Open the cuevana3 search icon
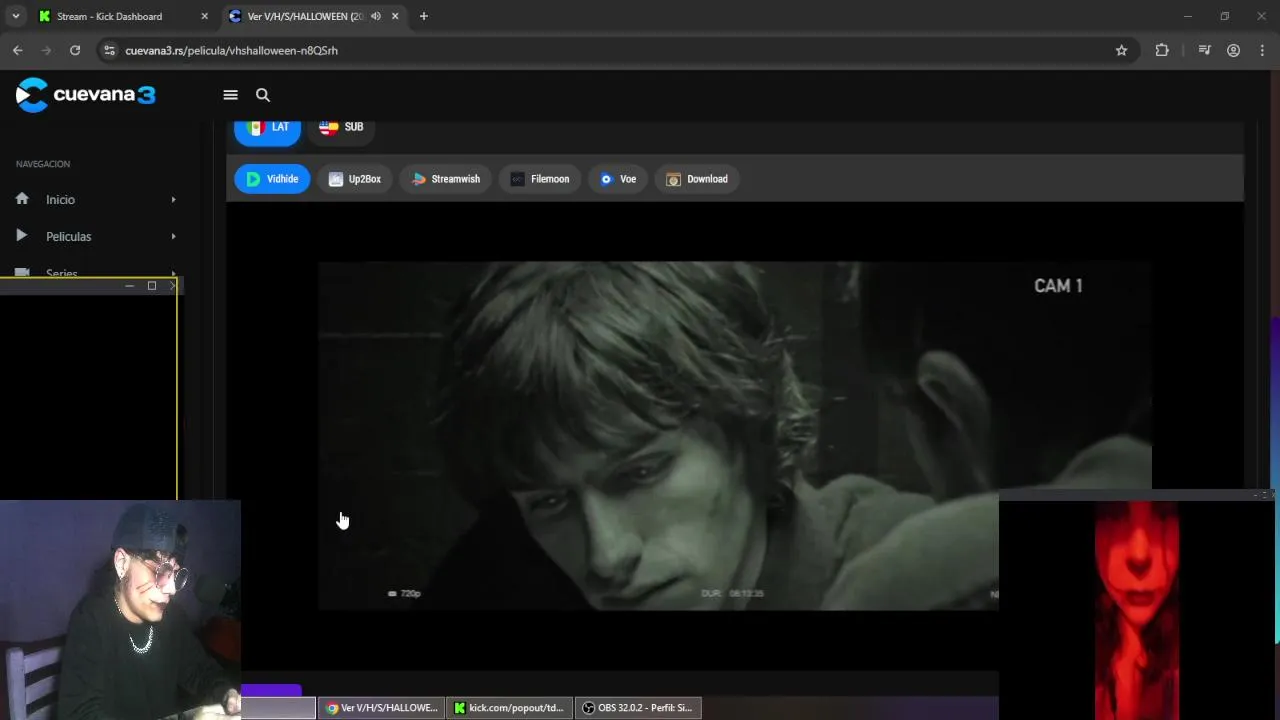This screenshot has width=1280, height=720. pyautogui.click(x=263, y=95)
